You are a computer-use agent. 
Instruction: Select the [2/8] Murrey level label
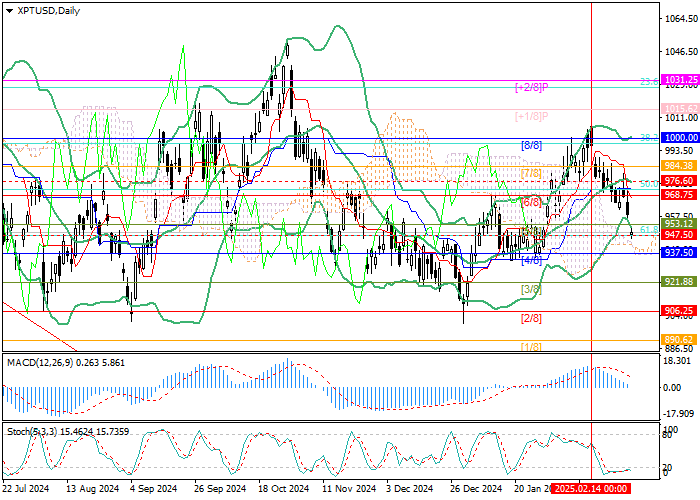(x=532, y=318)
